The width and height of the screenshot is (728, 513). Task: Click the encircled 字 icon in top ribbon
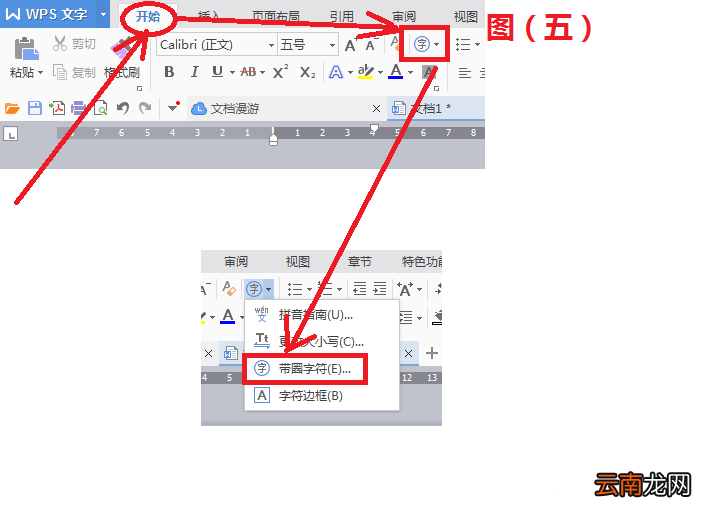[422, 45]
